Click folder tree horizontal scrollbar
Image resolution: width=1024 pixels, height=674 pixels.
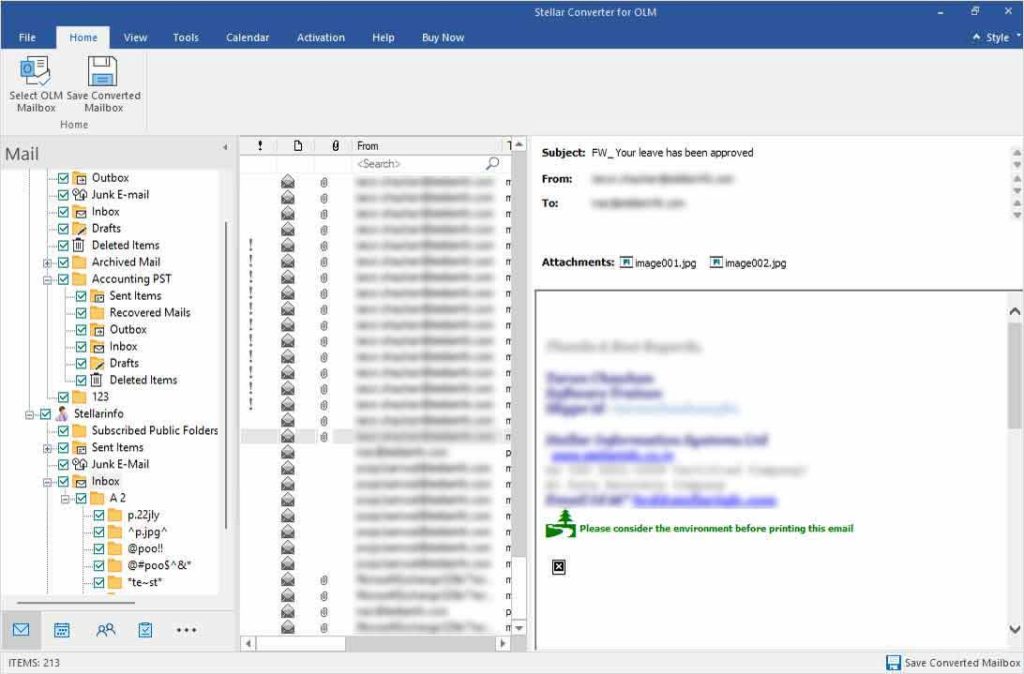[76, 603]
